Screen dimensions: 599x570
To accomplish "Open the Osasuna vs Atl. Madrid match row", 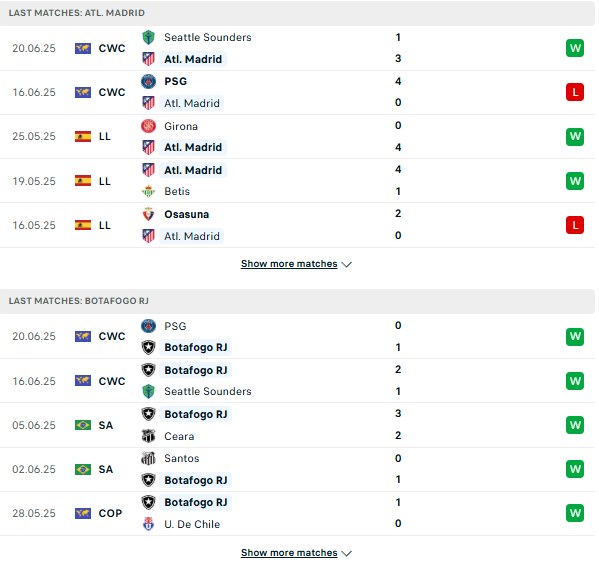I will [x=297, y=225].
